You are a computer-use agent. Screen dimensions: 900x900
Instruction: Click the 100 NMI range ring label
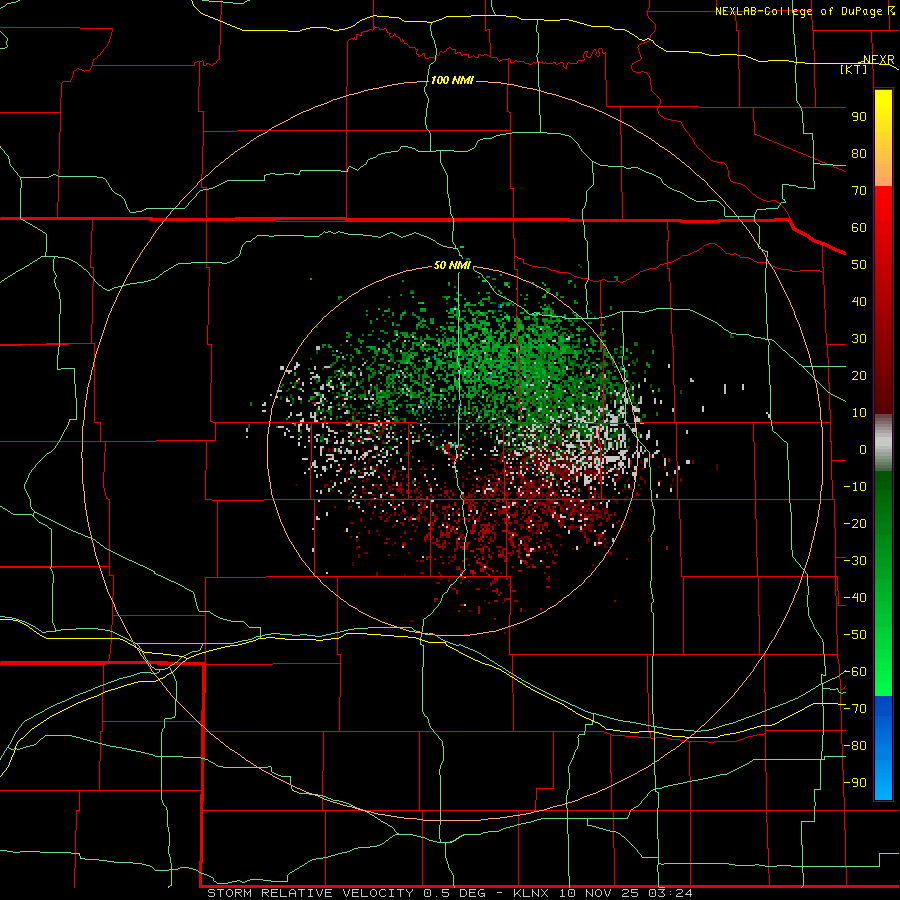click(x=452, y=80)
